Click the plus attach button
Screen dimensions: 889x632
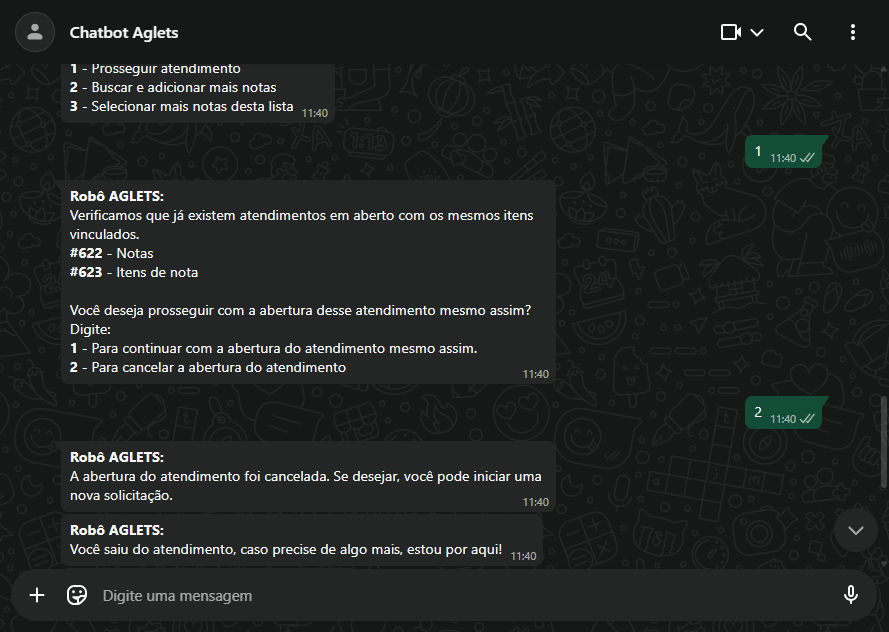tap(37, 595)
